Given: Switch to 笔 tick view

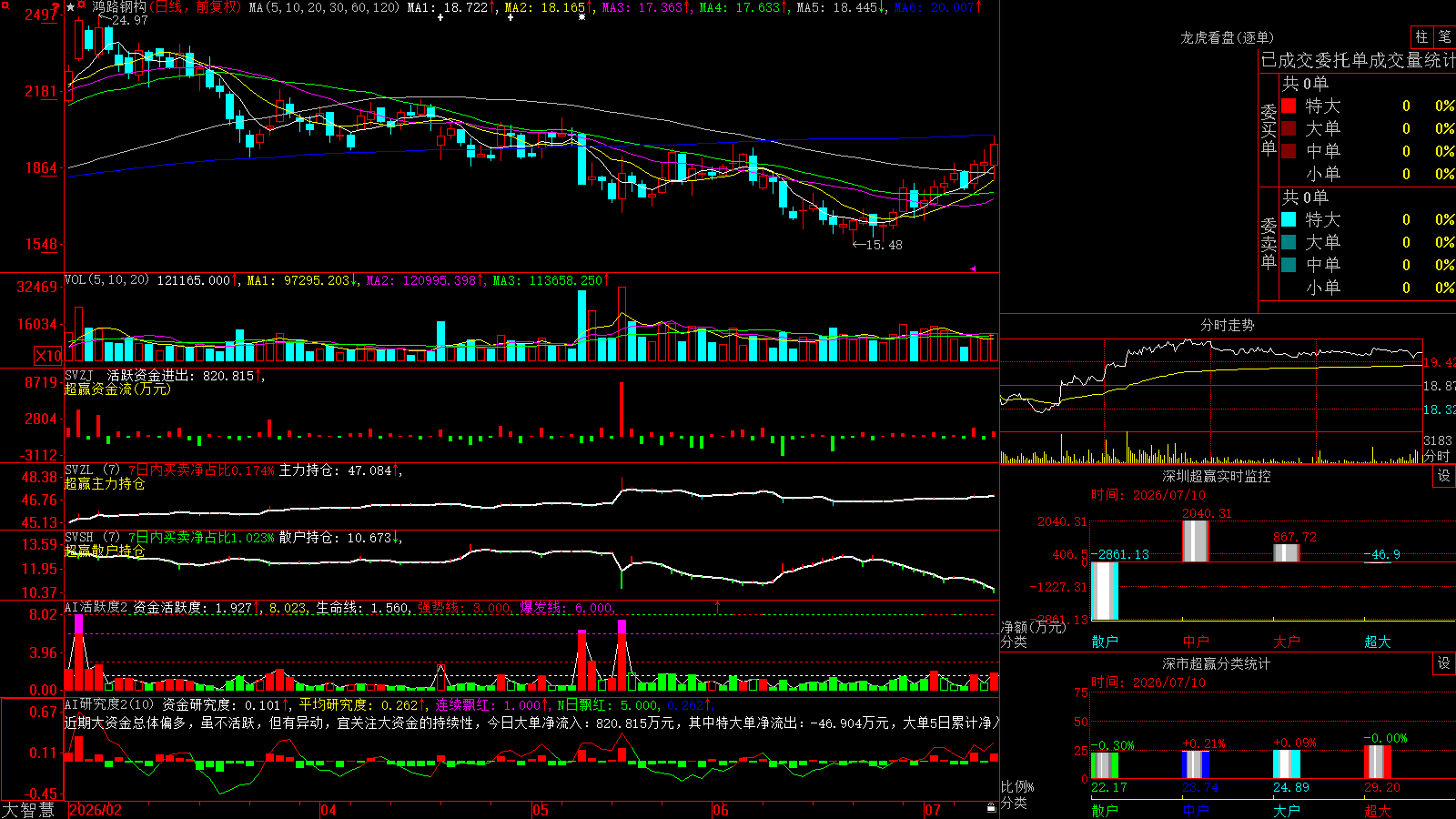Looking at the screenshot, I should coord(1444,37).
